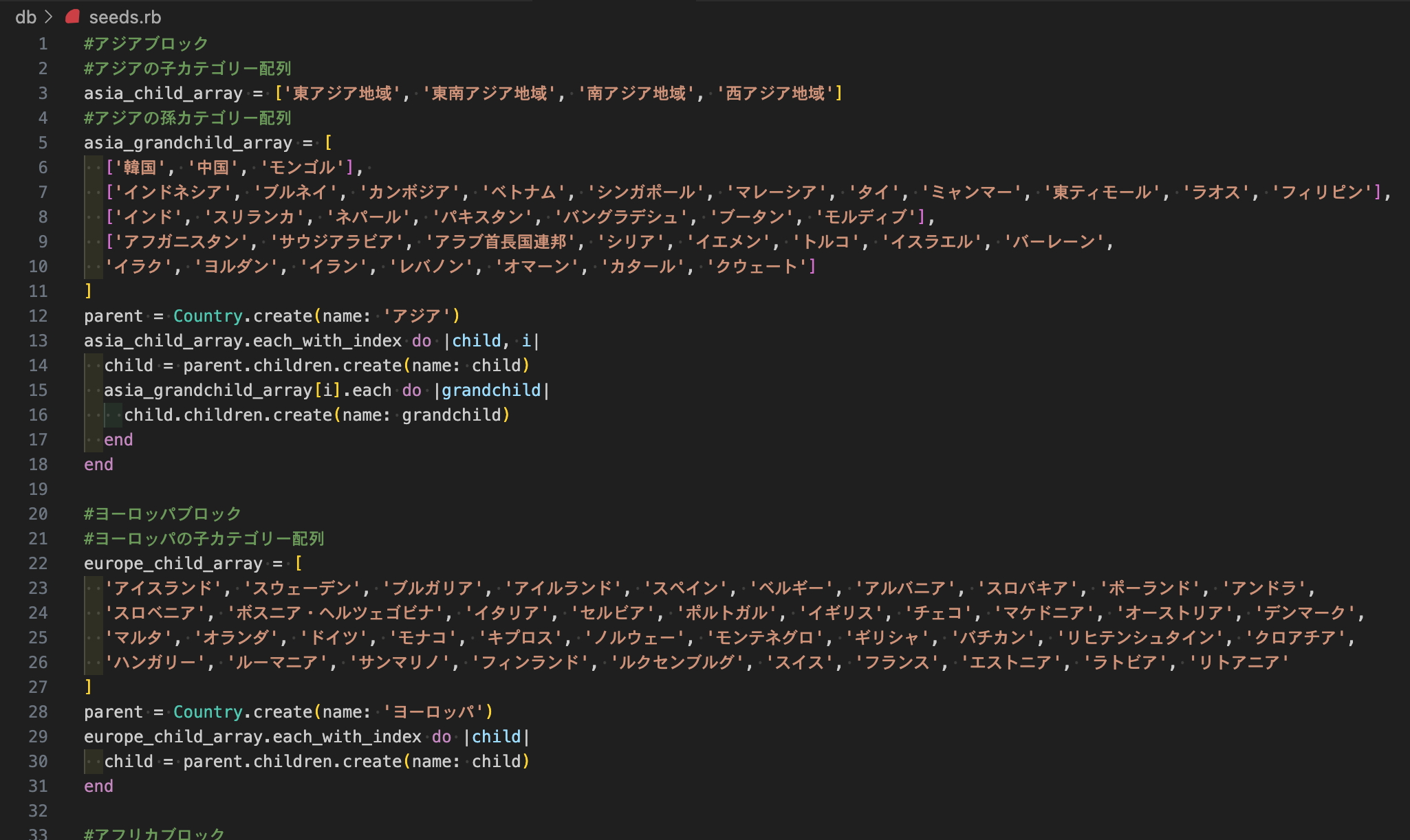Click the comment '#アジアの子カテゴリー配列'
This screenshot has width=1410, height=840.
click(188, 69)
